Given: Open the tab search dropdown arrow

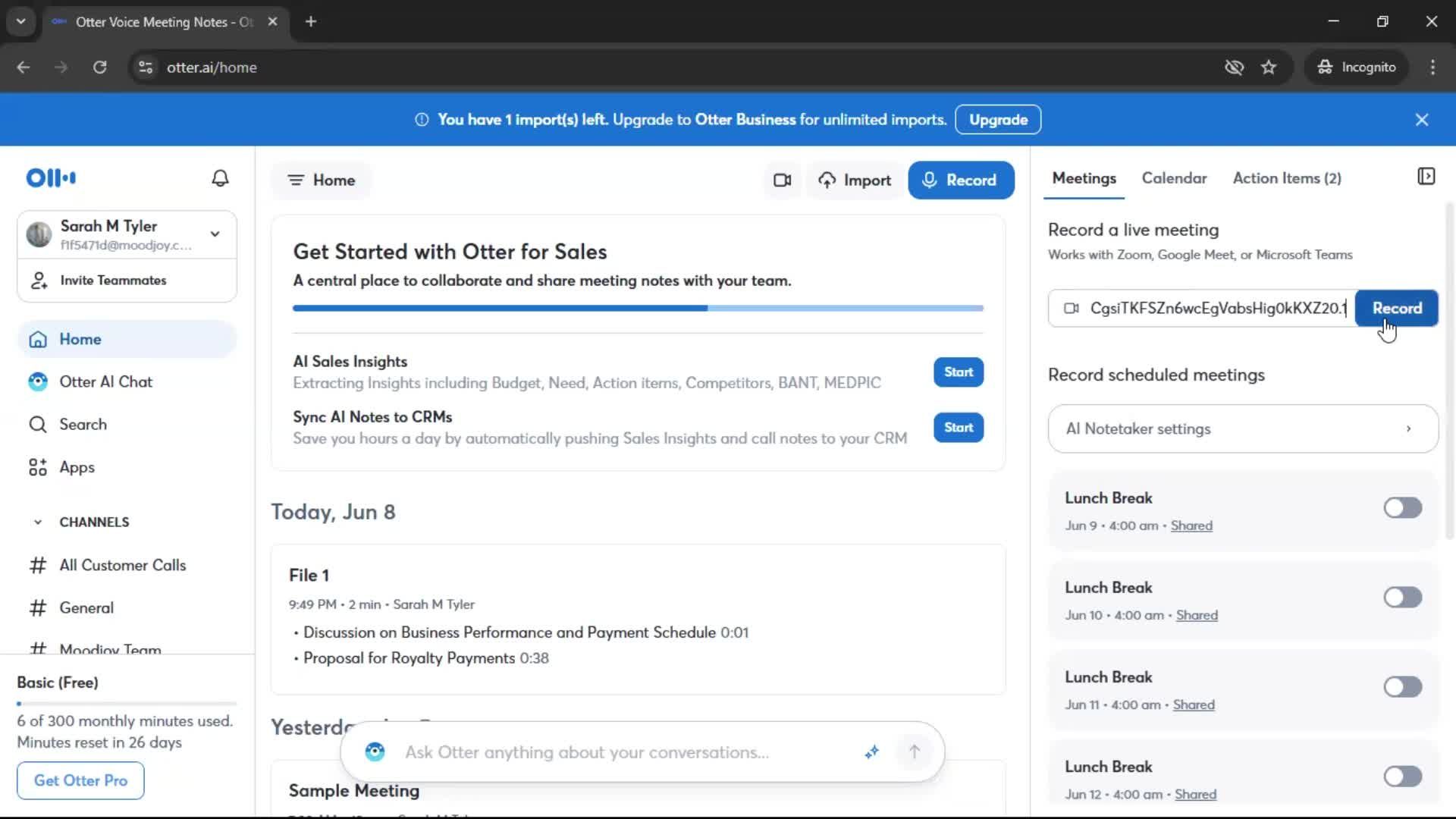Looking at the screenshot, I should 20,22.
